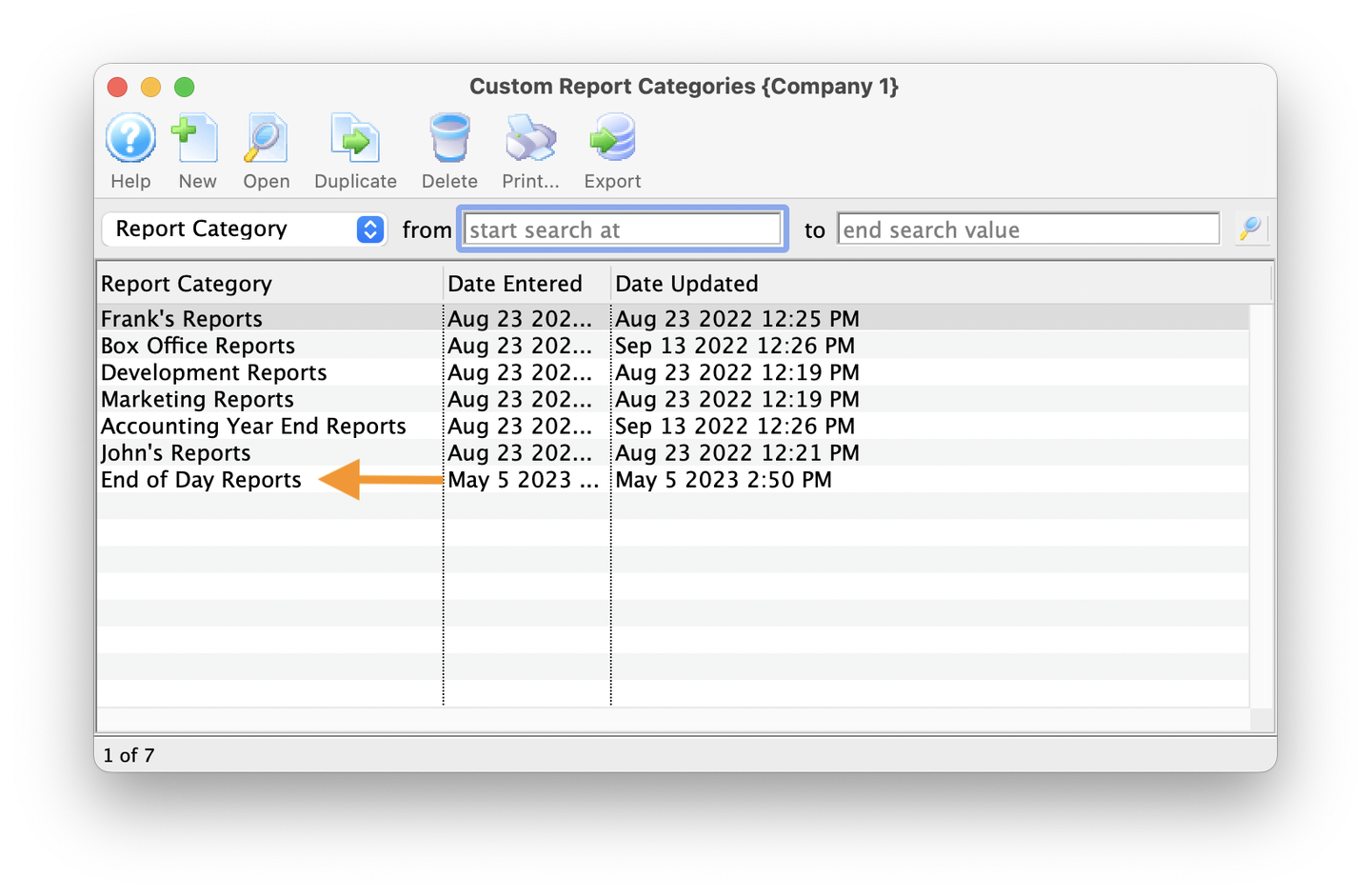
Task: Sort by the Date Updated column header
Action: click(941, 284)
